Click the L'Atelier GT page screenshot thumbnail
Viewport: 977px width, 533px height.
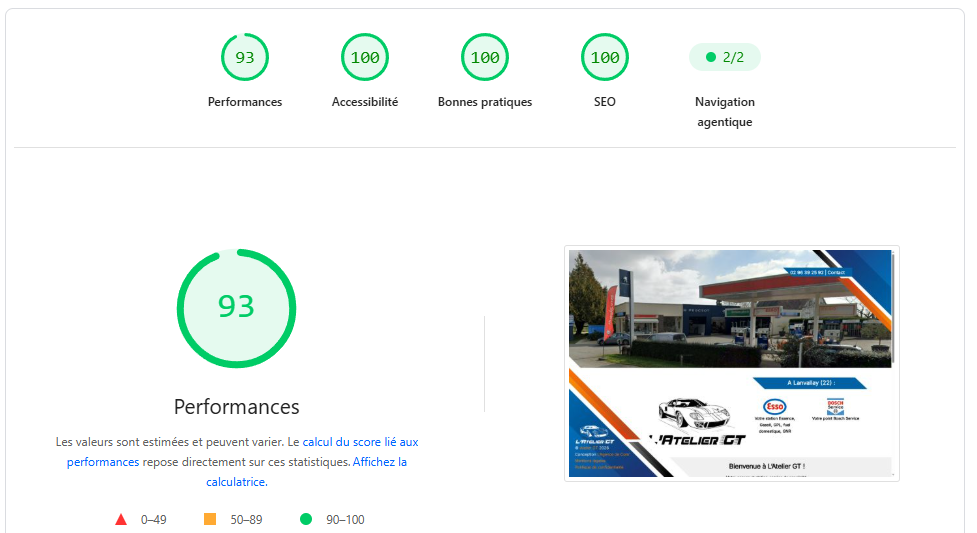[x=732, y=363]
